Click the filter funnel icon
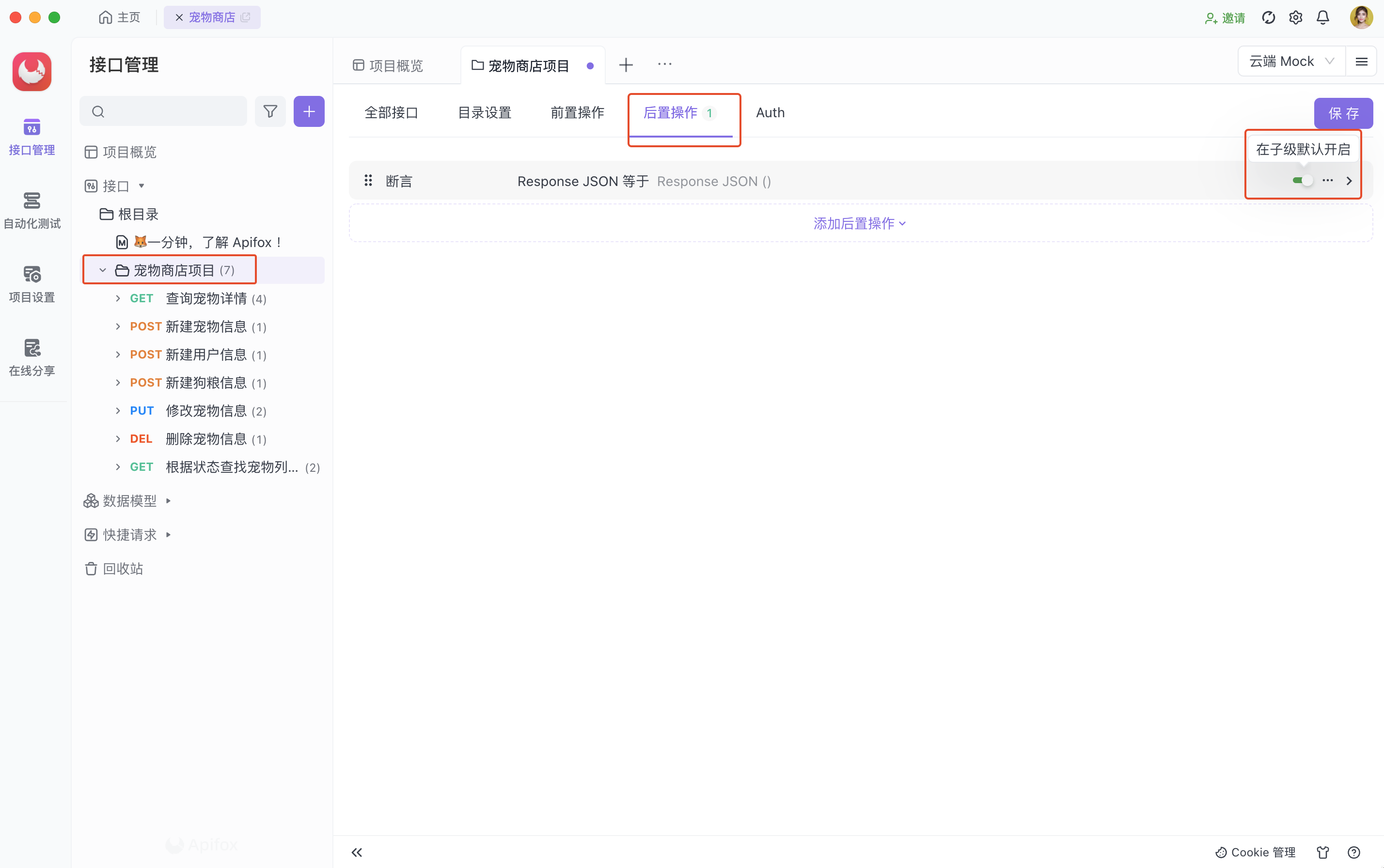Screen dimensions: 1384x868 [x=270, y=111]
